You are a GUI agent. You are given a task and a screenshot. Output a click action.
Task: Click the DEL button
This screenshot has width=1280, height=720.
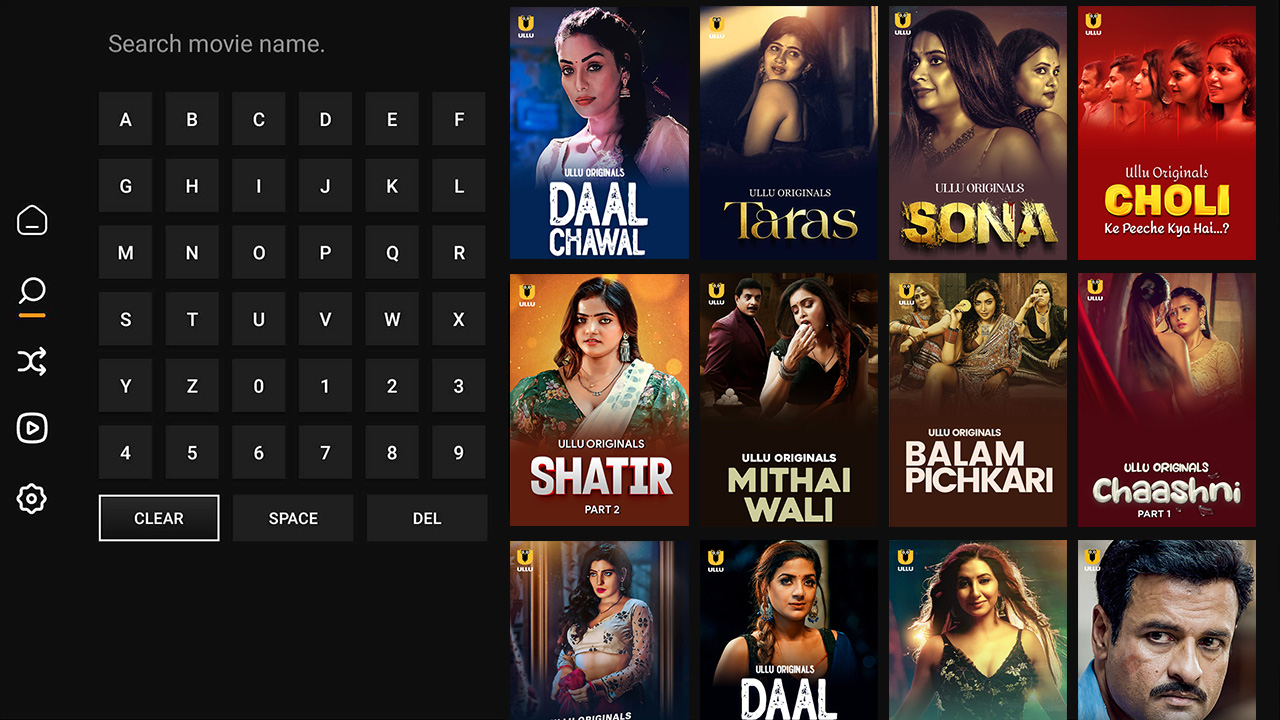click(x=427, y=518)
